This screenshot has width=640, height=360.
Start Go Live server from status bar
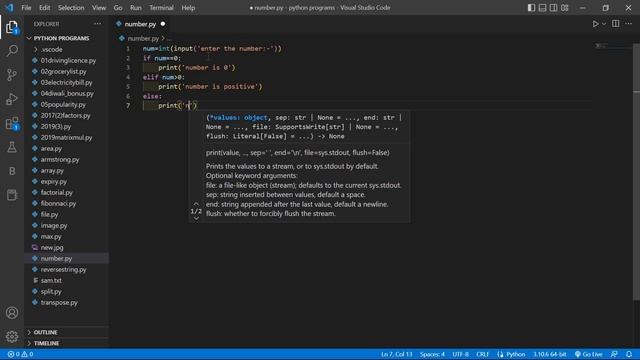coord(588,354)
